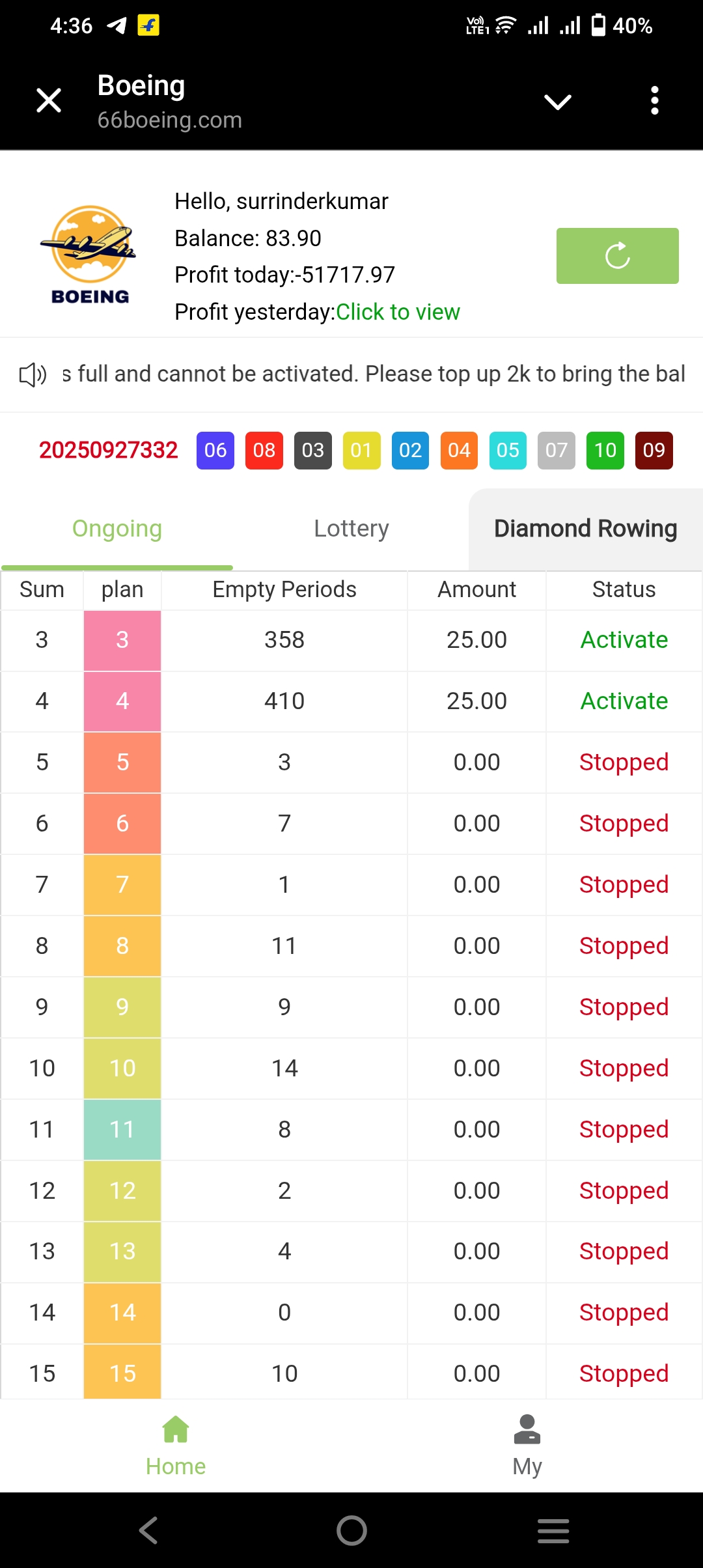Image resolution: width=703 pixels, height=1568 pixels.
Task: Click to view yesterday's profit
Action: (398, 313)
